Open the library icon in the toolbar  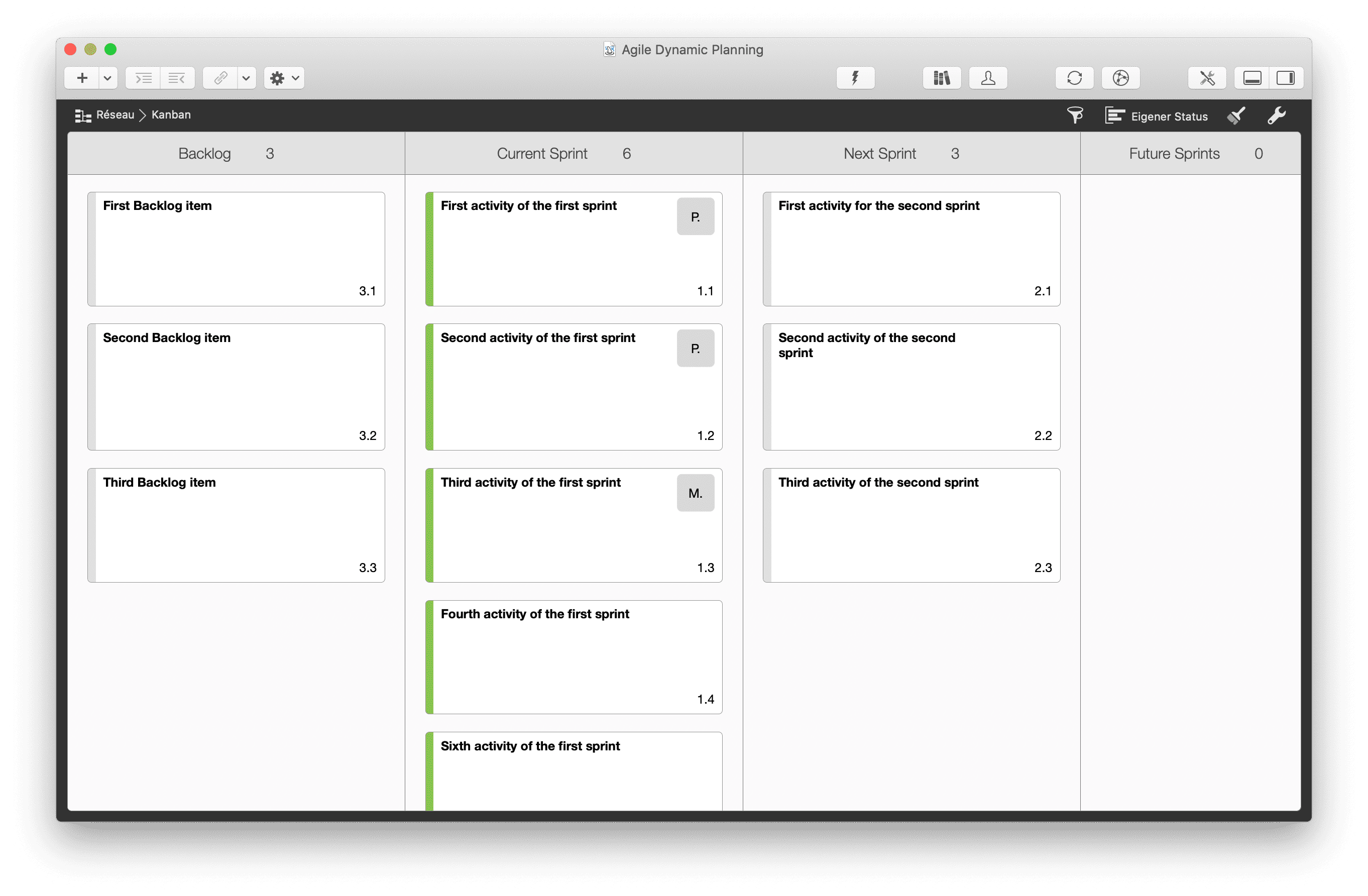[942, 77]
